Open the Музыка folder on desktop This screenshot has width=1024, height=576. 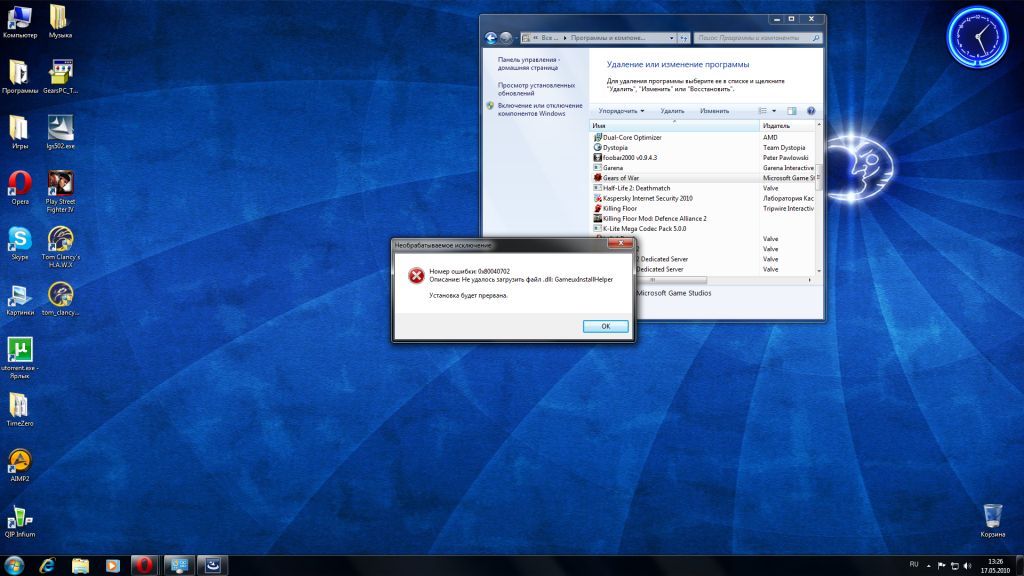(x=60, y=22)
